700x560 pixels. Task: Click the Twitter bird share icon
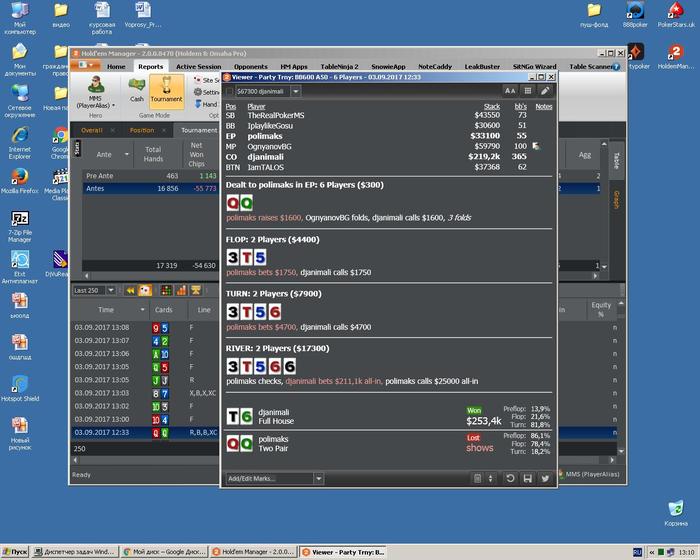pos(545,478)
